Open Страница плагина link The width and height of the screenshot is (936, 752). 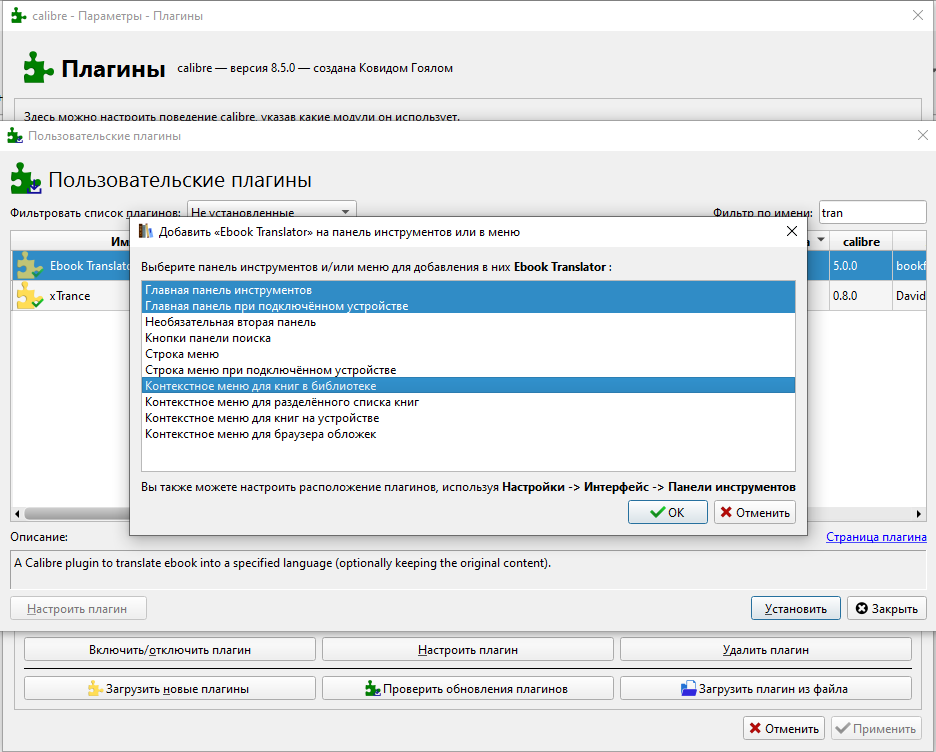tap(875, 537)
